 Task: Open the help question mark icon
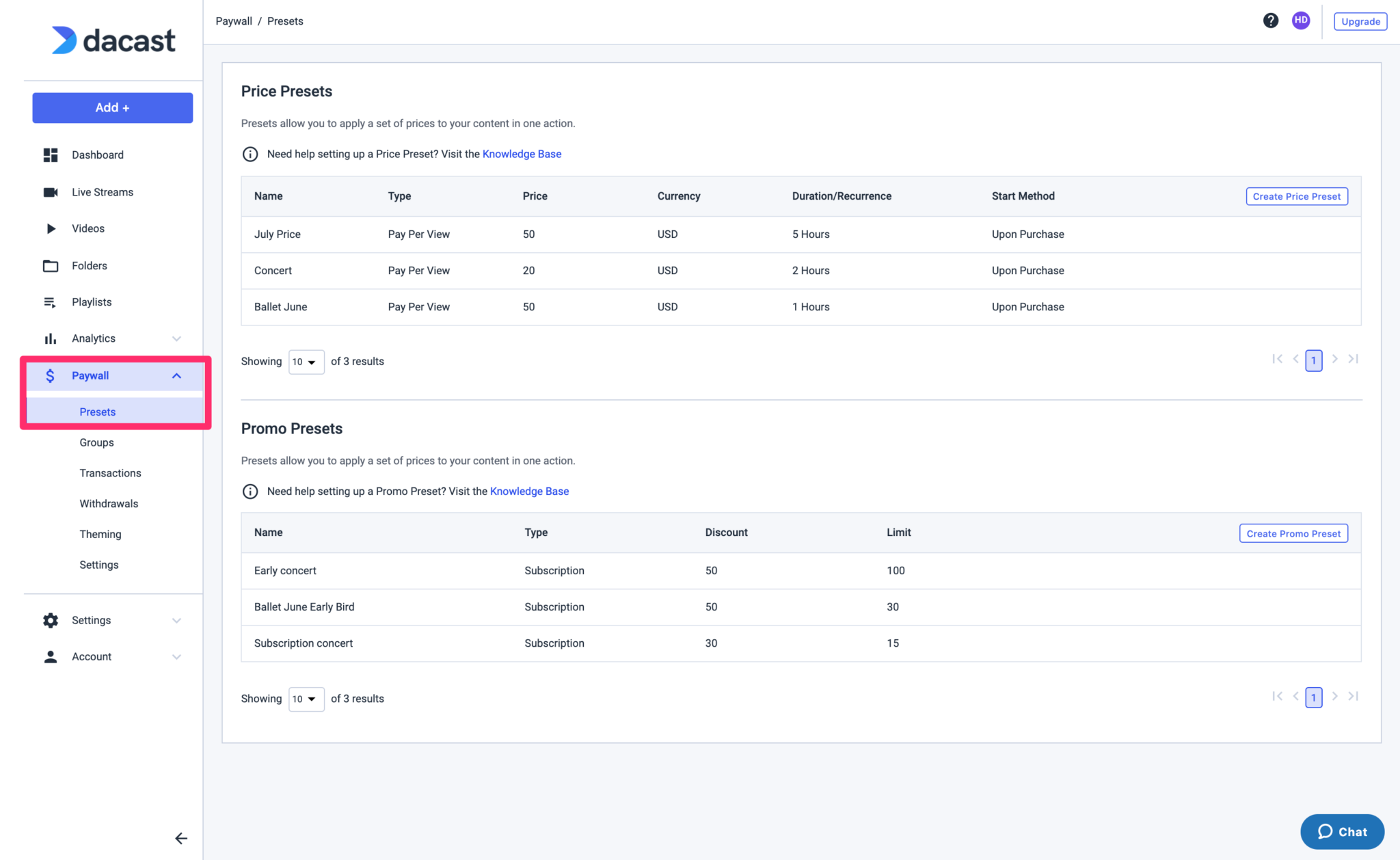click(1270, 21)
